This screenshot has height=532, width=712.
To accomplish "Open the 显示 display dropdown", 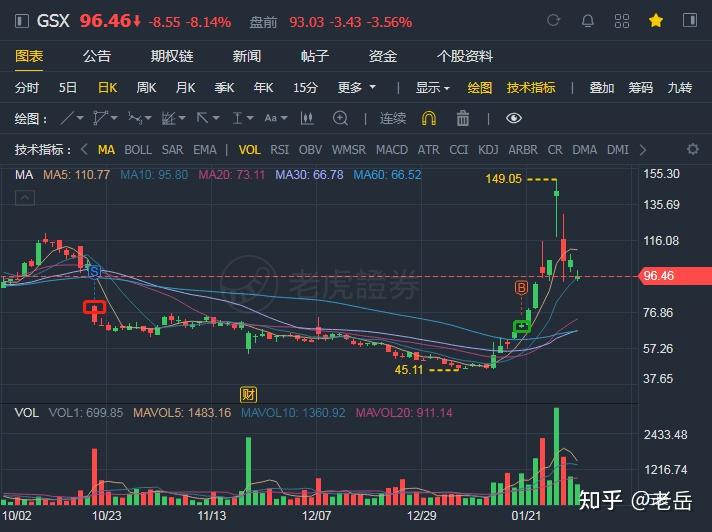I will [432, 88].
